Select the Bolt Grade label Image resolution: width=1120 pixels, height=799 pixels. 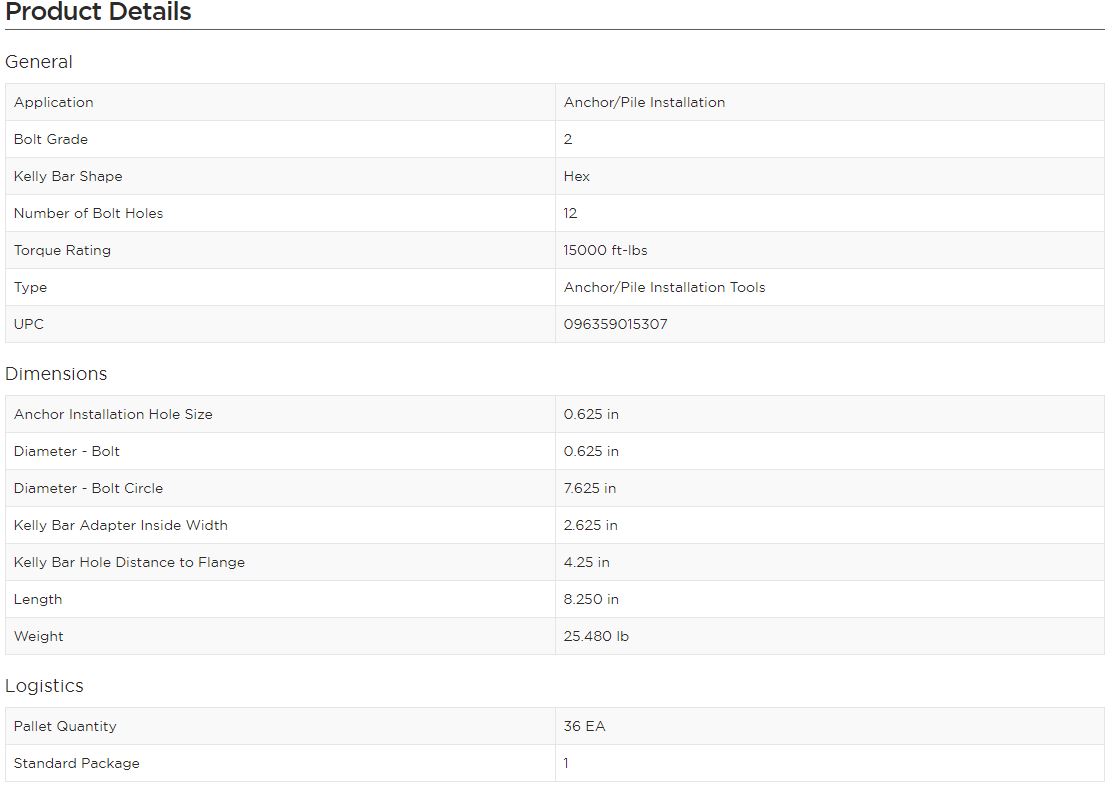[x=51, y=139]
